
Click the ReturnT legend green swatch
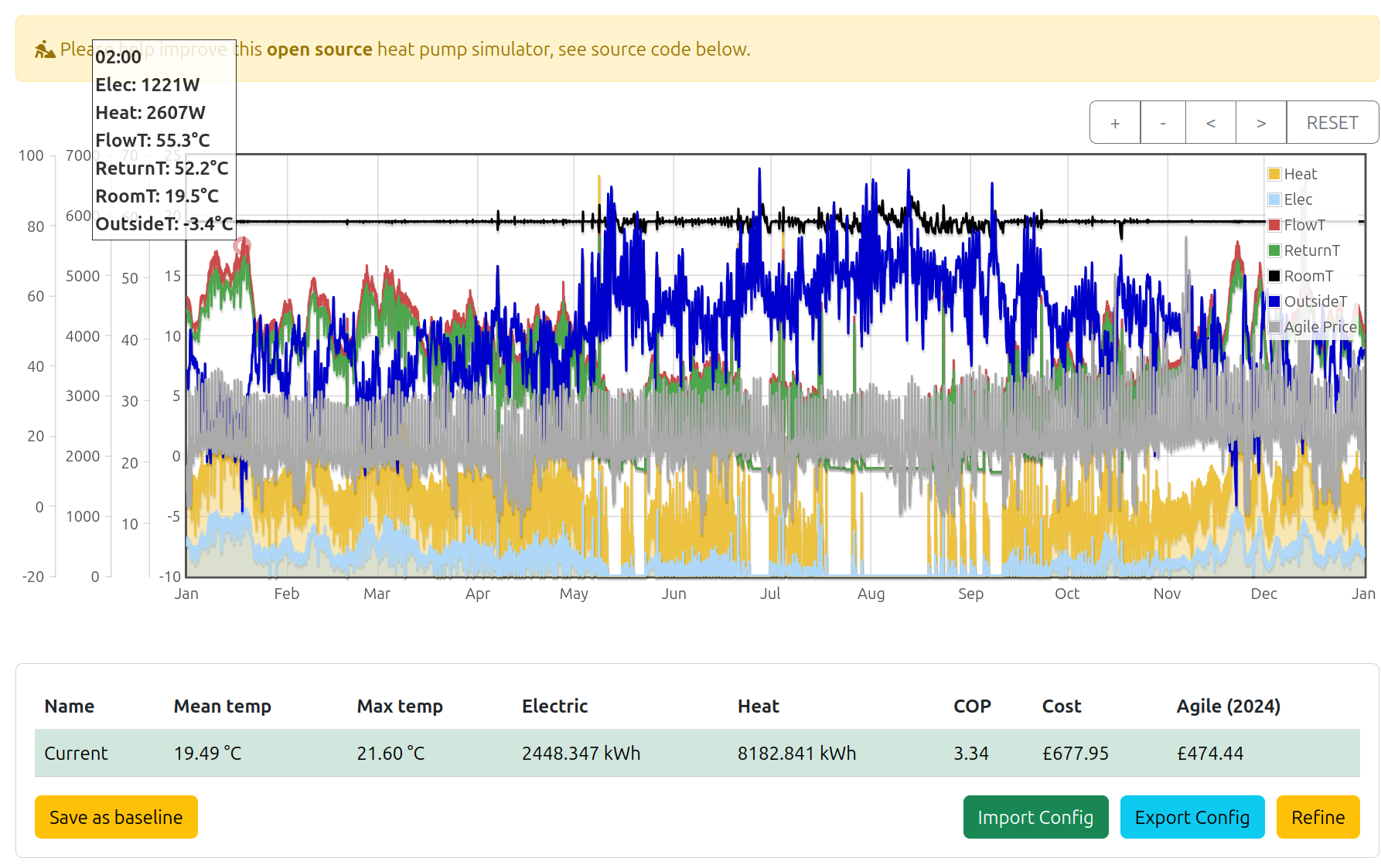pyautogui.click(x=1274, y=250)
